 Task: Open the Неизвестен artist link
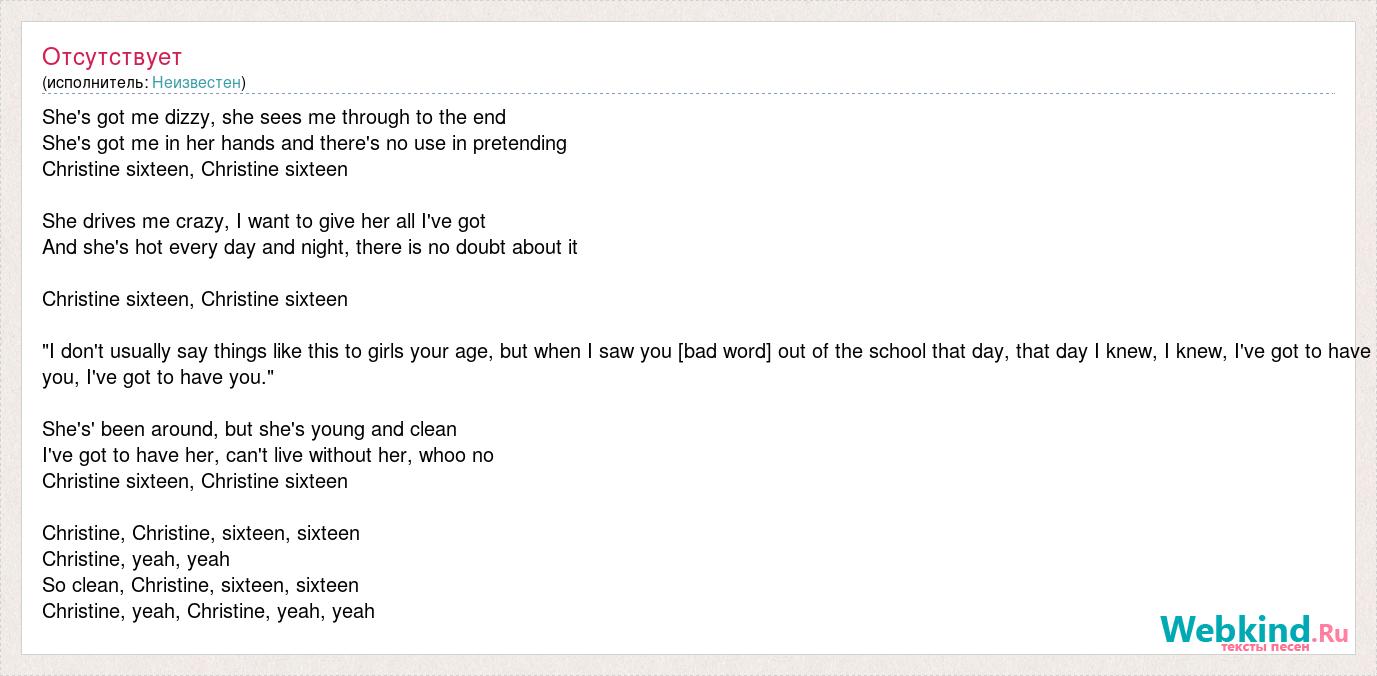click(x=196, y=82)
